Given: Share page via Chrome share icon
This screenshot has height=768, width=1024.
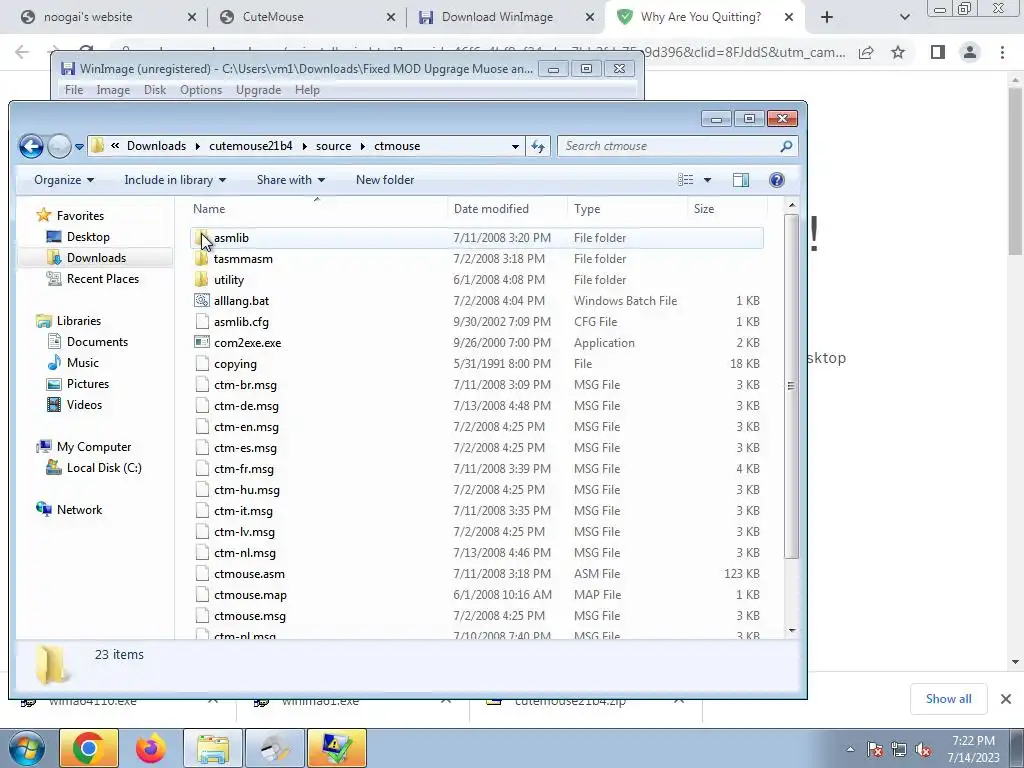Looking at the screenshot, I should click(x=866, y=52).
